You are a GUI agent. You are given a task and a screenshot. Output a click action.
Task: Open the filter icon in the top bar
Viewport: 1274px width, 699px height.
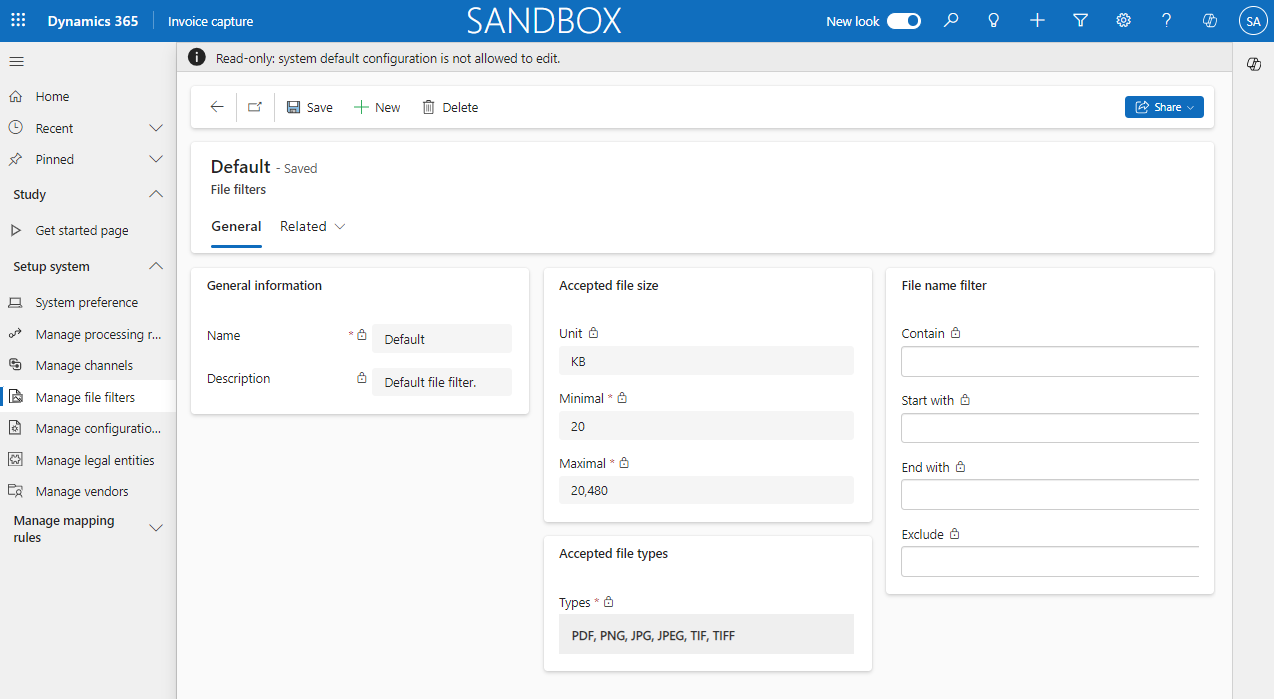[x=1080, y=20]
